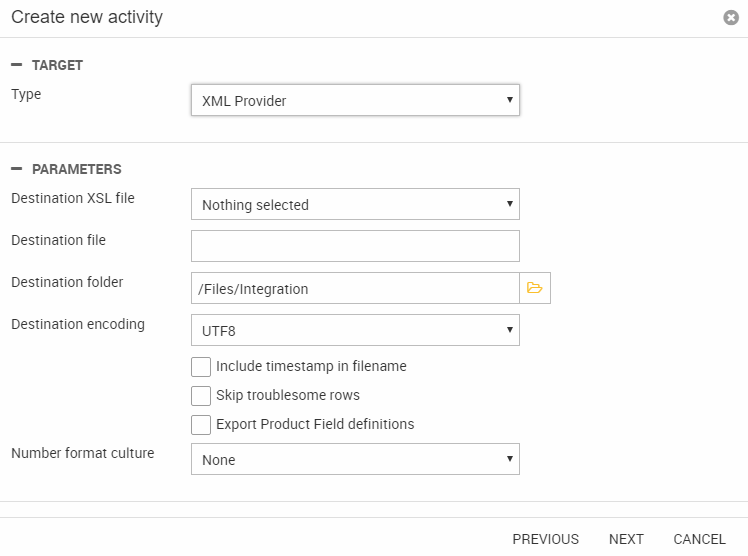Click the Number format culture label text
This screenshot has width=748, height=556.
[x=82, y=453]
